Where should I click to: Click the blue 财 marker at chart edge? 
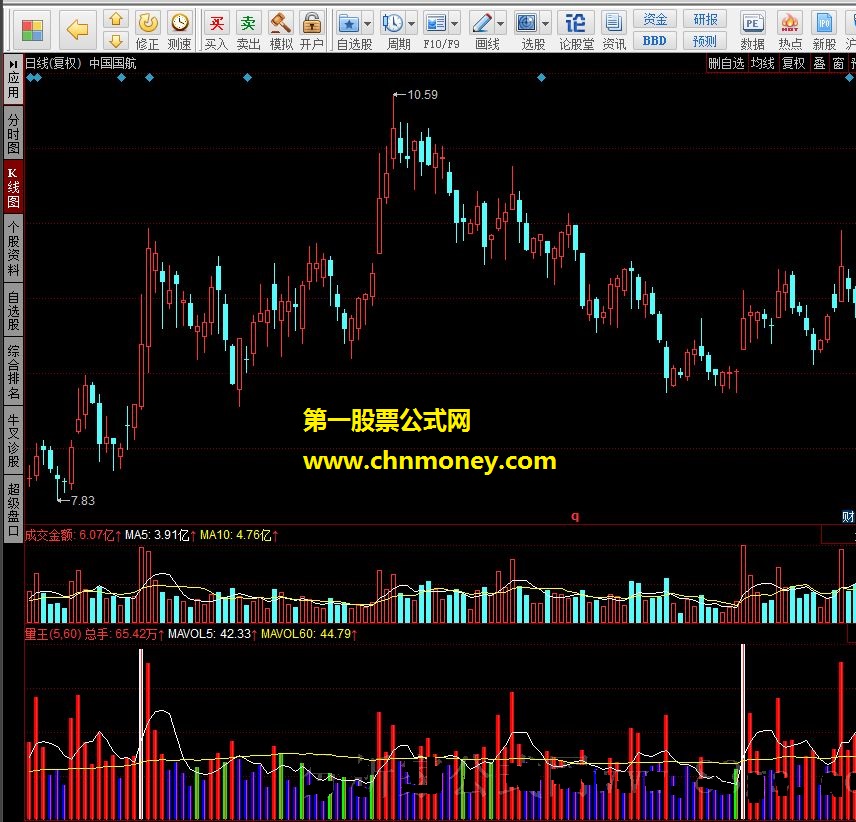click(x=848, y=516)
